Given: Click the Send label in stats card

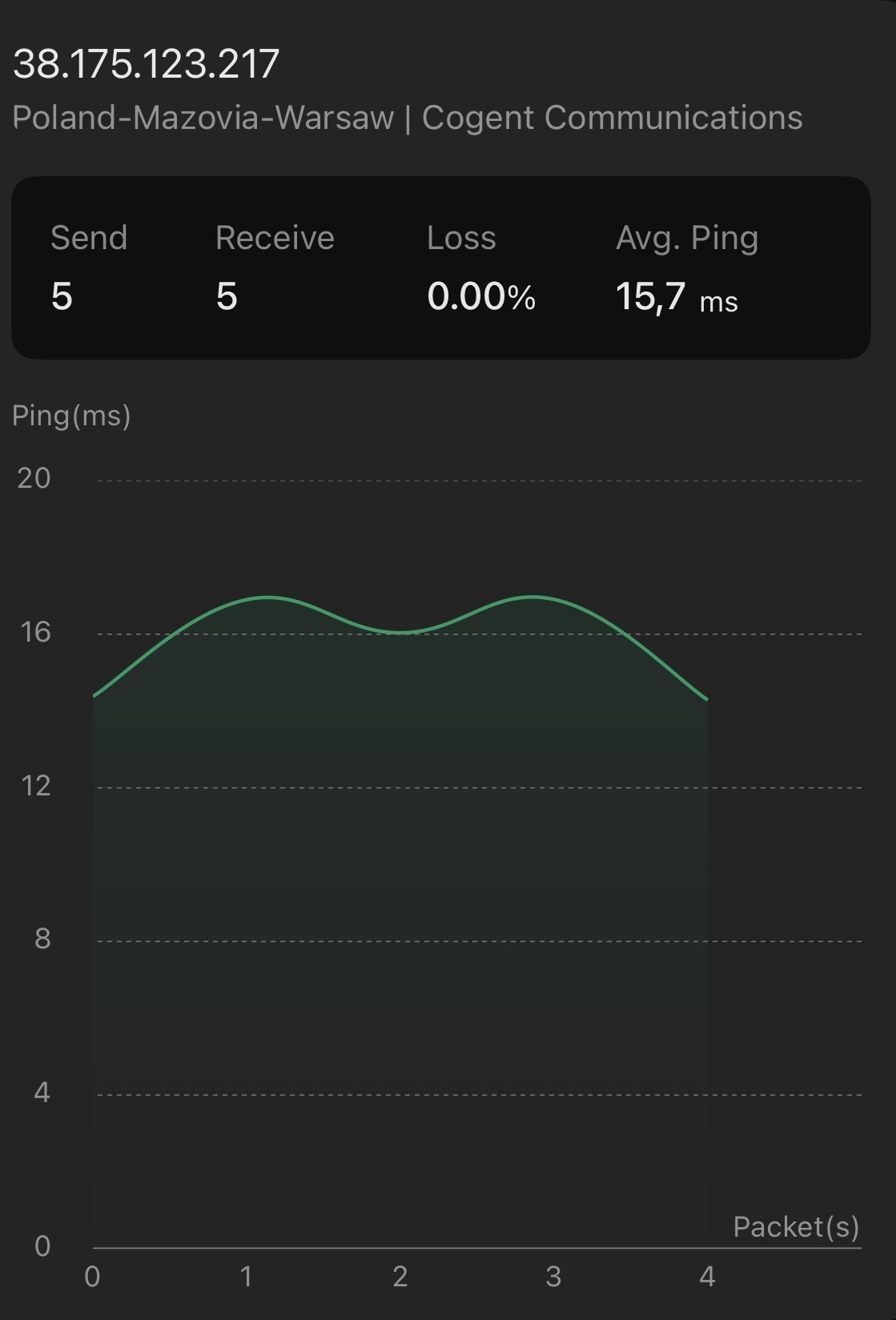Looking at the screenshot, I should click(x=89, y=238).
